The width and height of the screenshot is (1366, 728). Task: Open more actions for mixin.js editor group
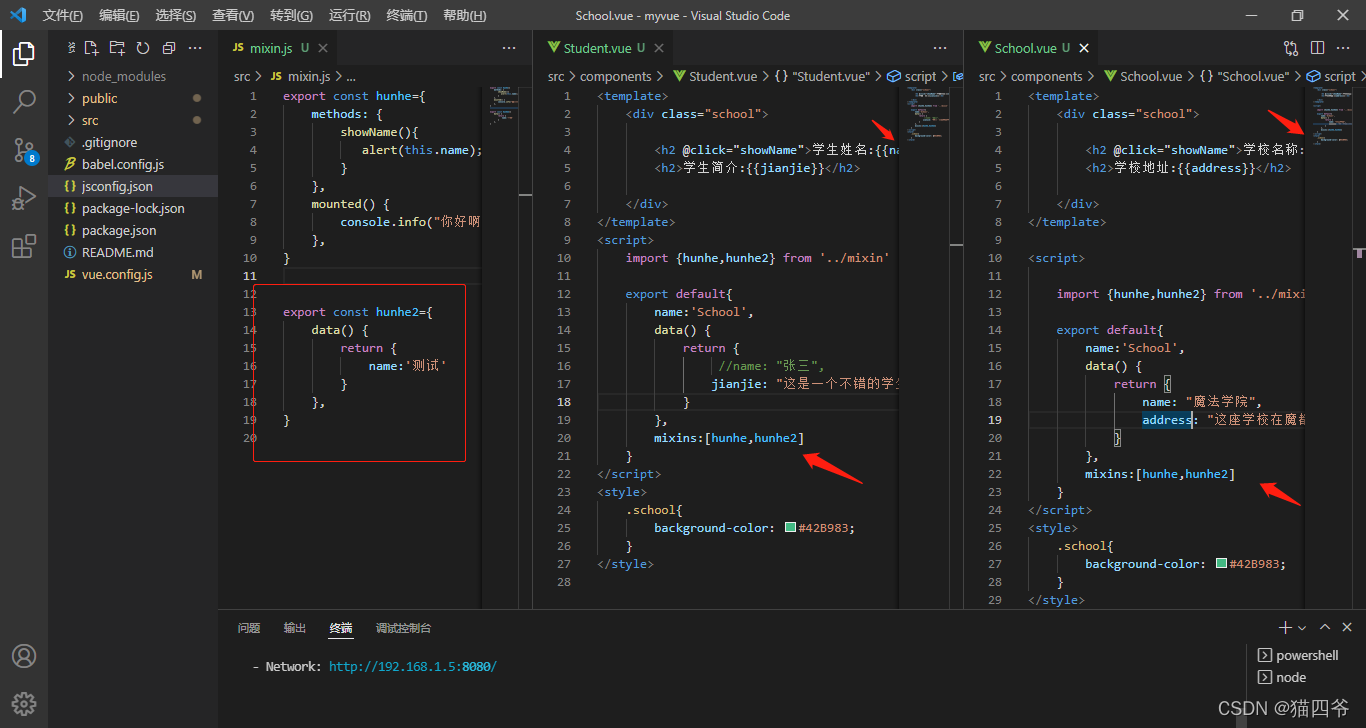(x=509, y=48)
